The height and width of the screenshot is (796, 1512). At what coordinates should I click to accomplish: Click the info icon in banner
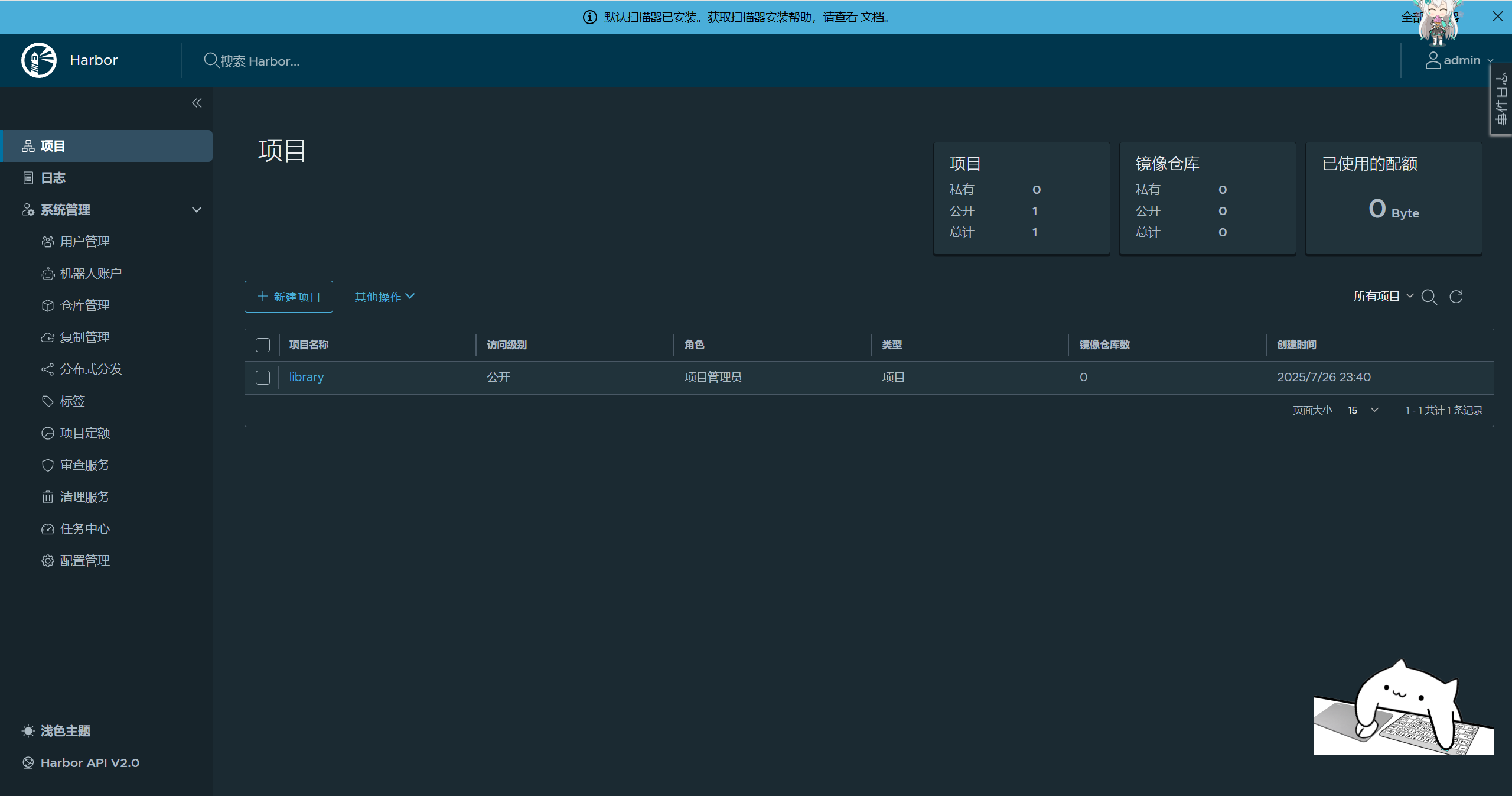coord(589,17)
